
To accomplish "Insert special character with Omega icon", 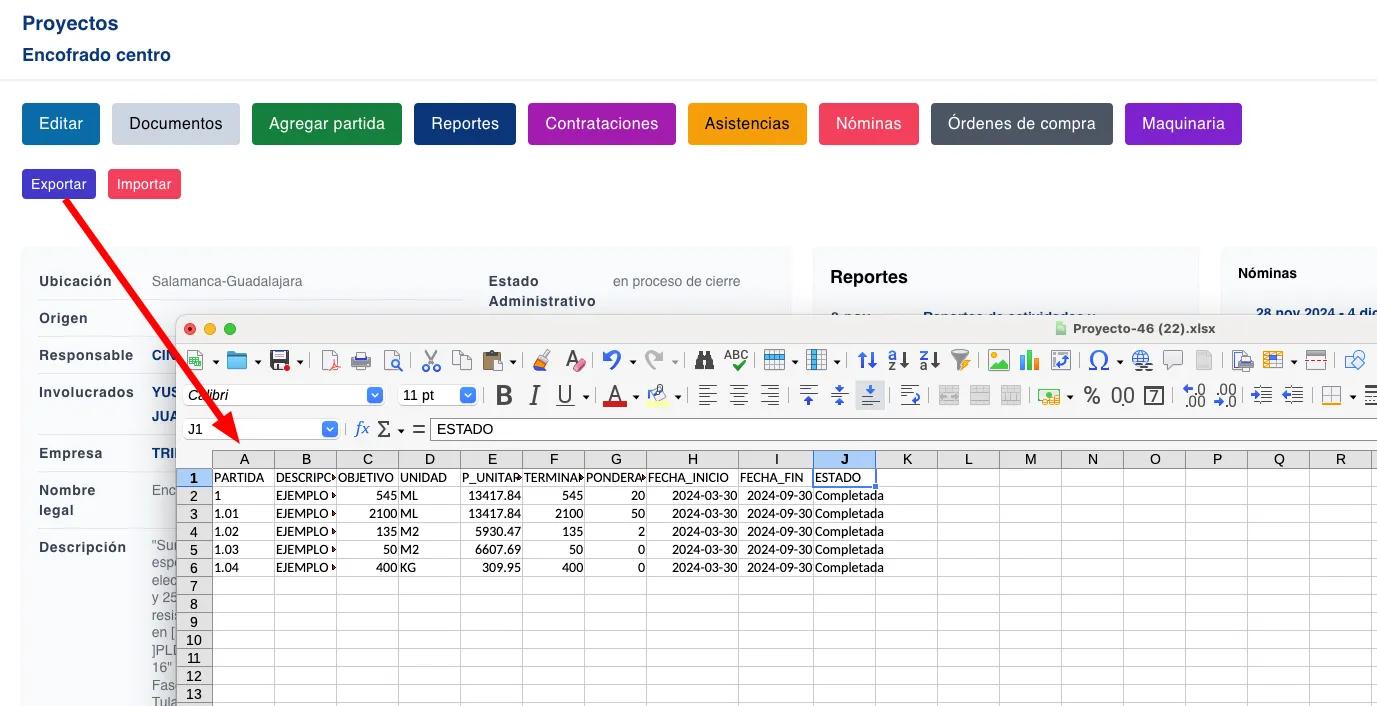I will [1099, 361].
